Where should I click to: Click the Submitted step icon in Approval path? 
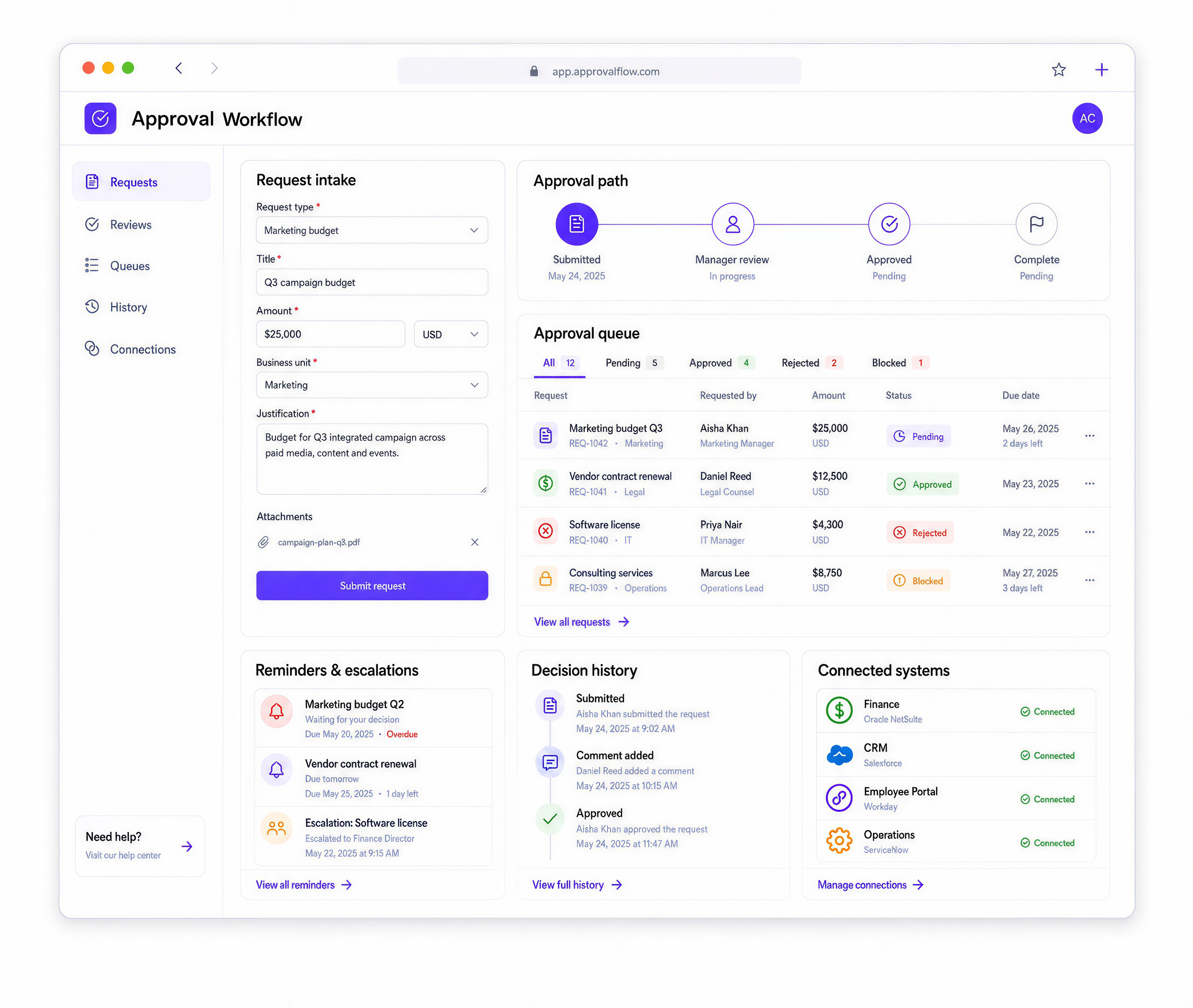(x=577, y=224)
